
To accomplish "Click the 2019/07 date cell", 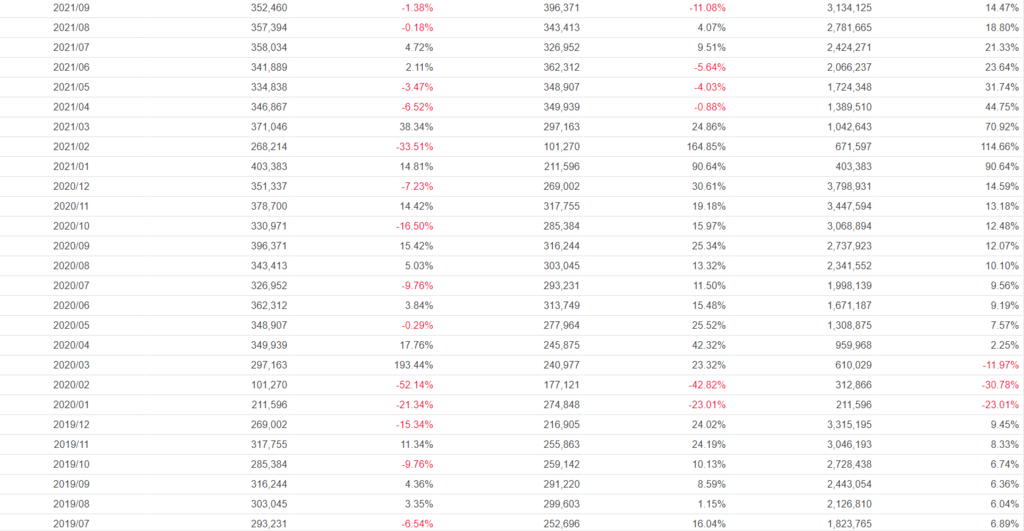I will [x=70, y=524].
